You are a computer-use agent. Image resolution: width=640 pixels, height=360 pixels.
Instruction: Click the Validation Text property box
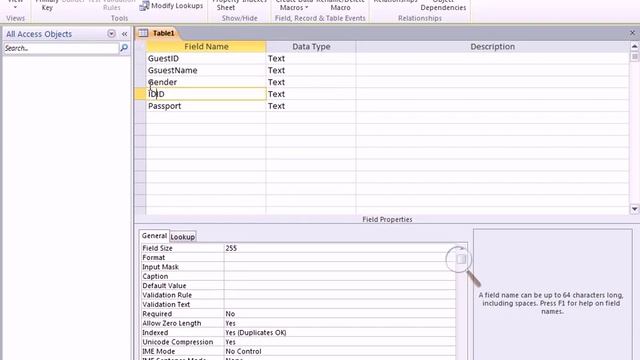[339, 304]
